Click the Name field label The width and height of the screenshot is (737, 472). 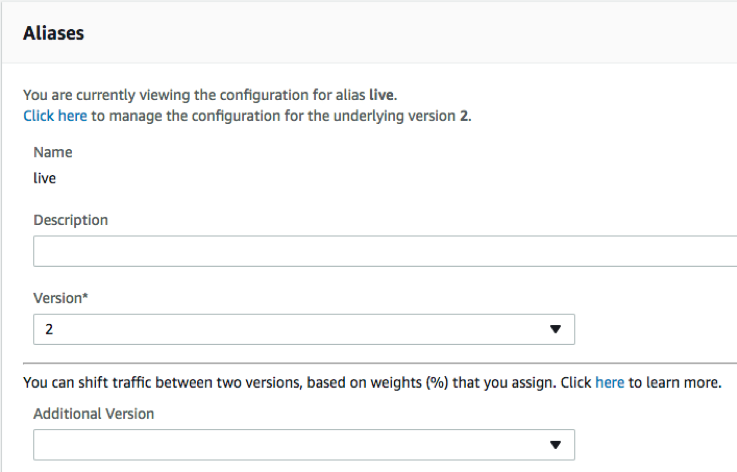pyautogui.click(x=52, y=152)
